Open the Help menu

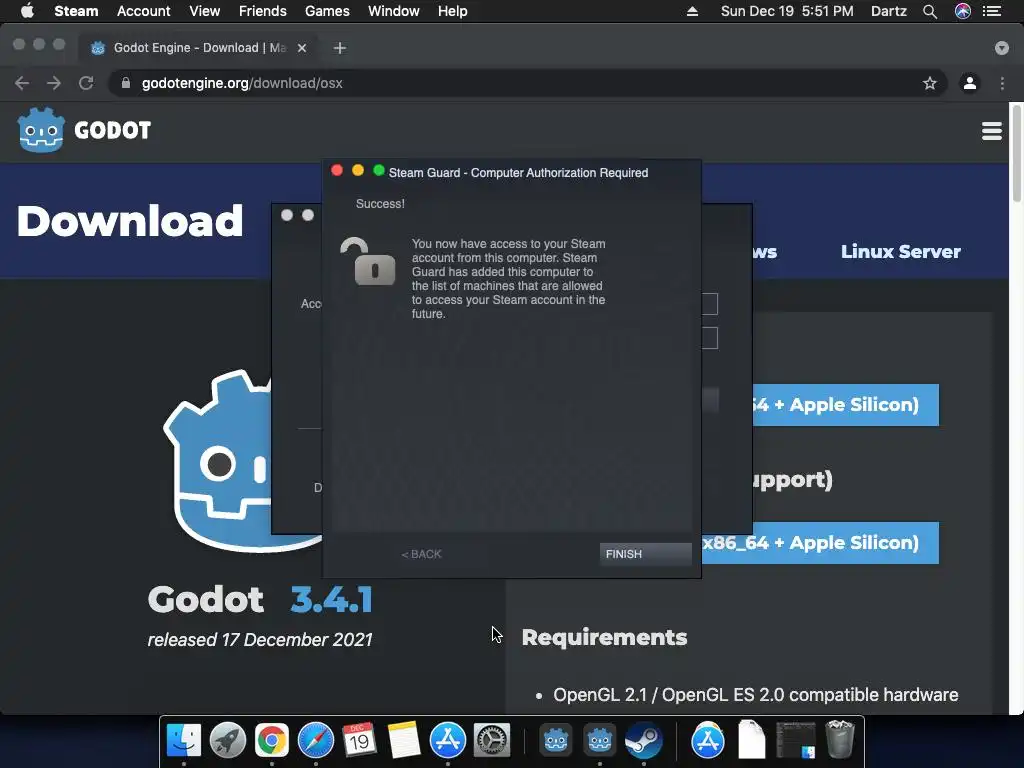click(x=453, y=11)
